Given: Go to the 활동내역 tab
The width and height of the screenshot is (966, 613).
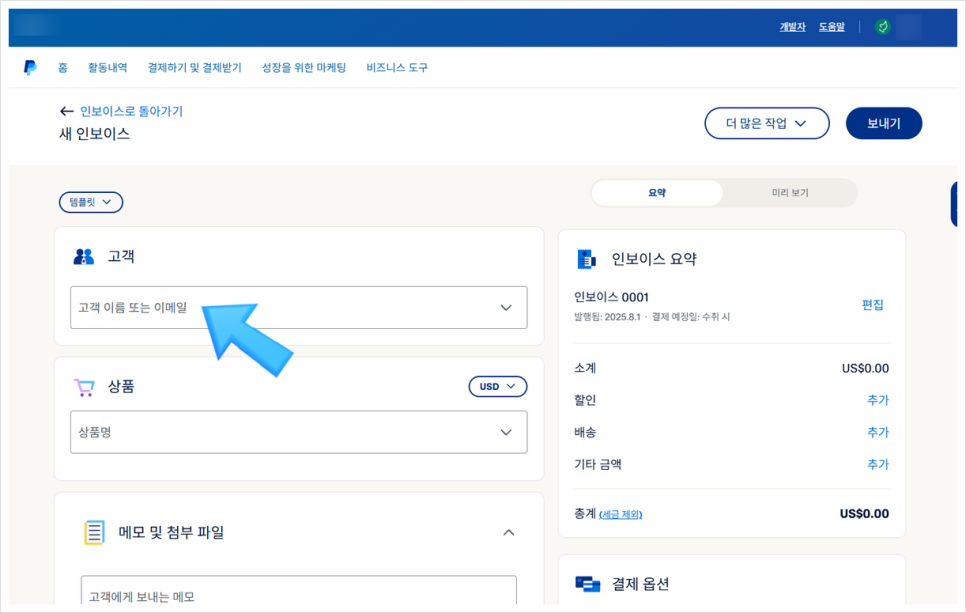Looking at the screenshot, I should pos(106,67).
